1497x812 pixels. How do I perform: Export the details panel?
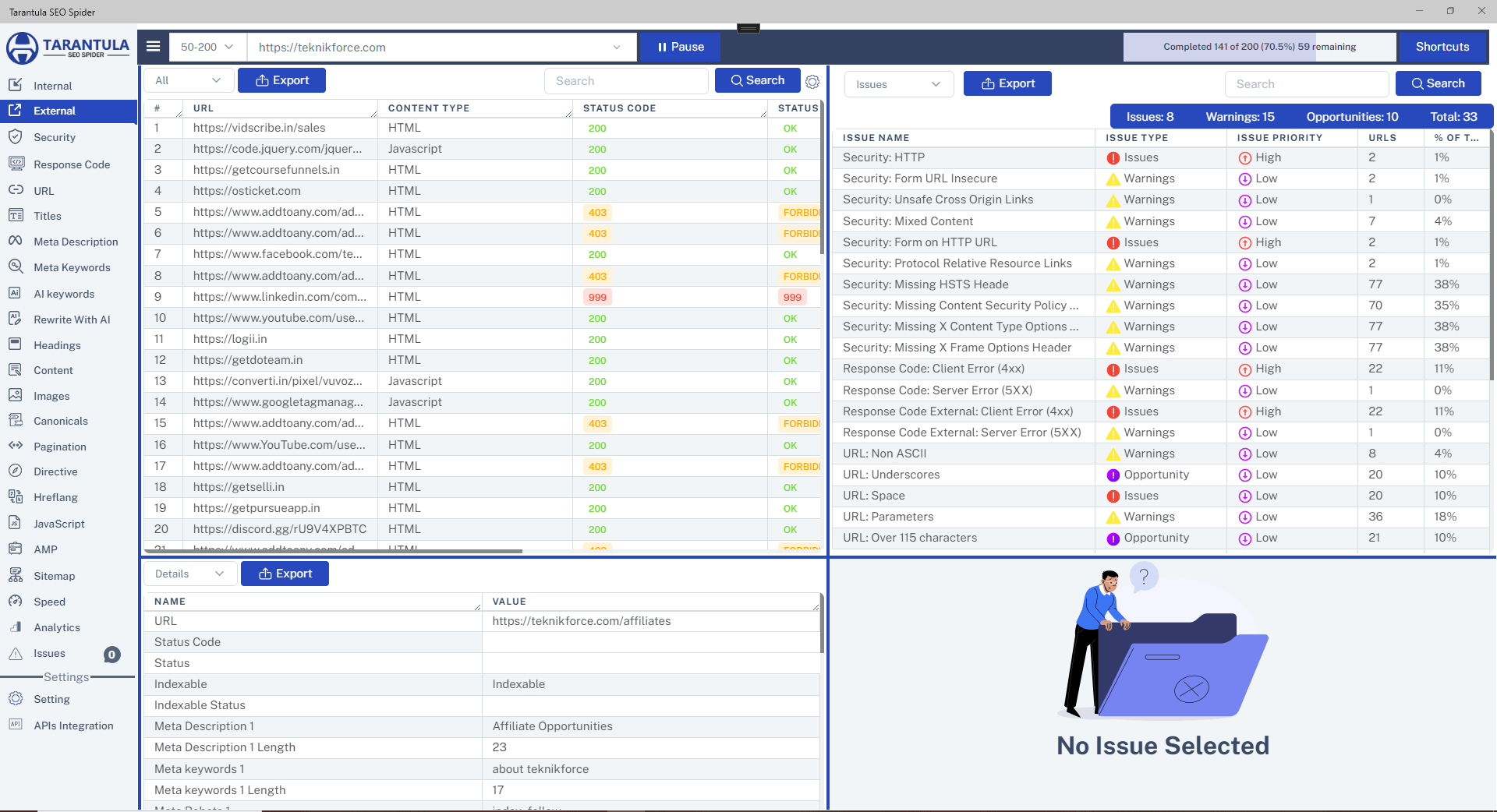click(x=285, y=574)
